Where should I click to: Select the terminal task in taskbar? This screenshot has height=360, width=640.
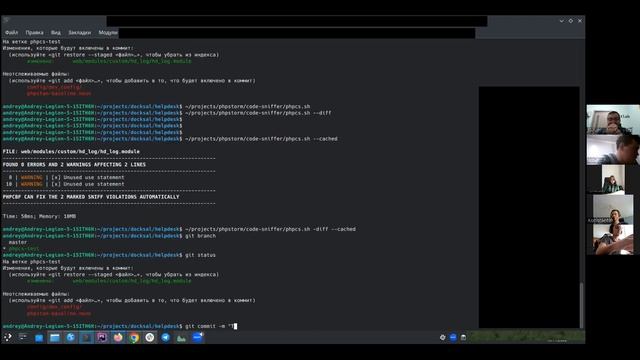(86, 338)
